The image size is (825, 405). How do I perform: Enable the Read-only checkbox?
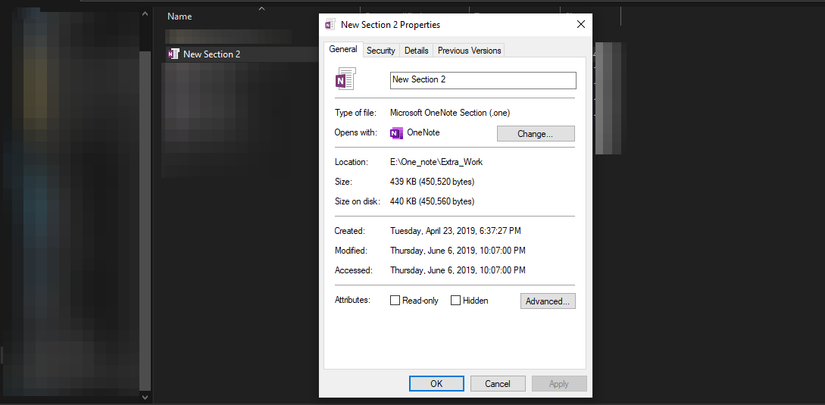[395, 300]
